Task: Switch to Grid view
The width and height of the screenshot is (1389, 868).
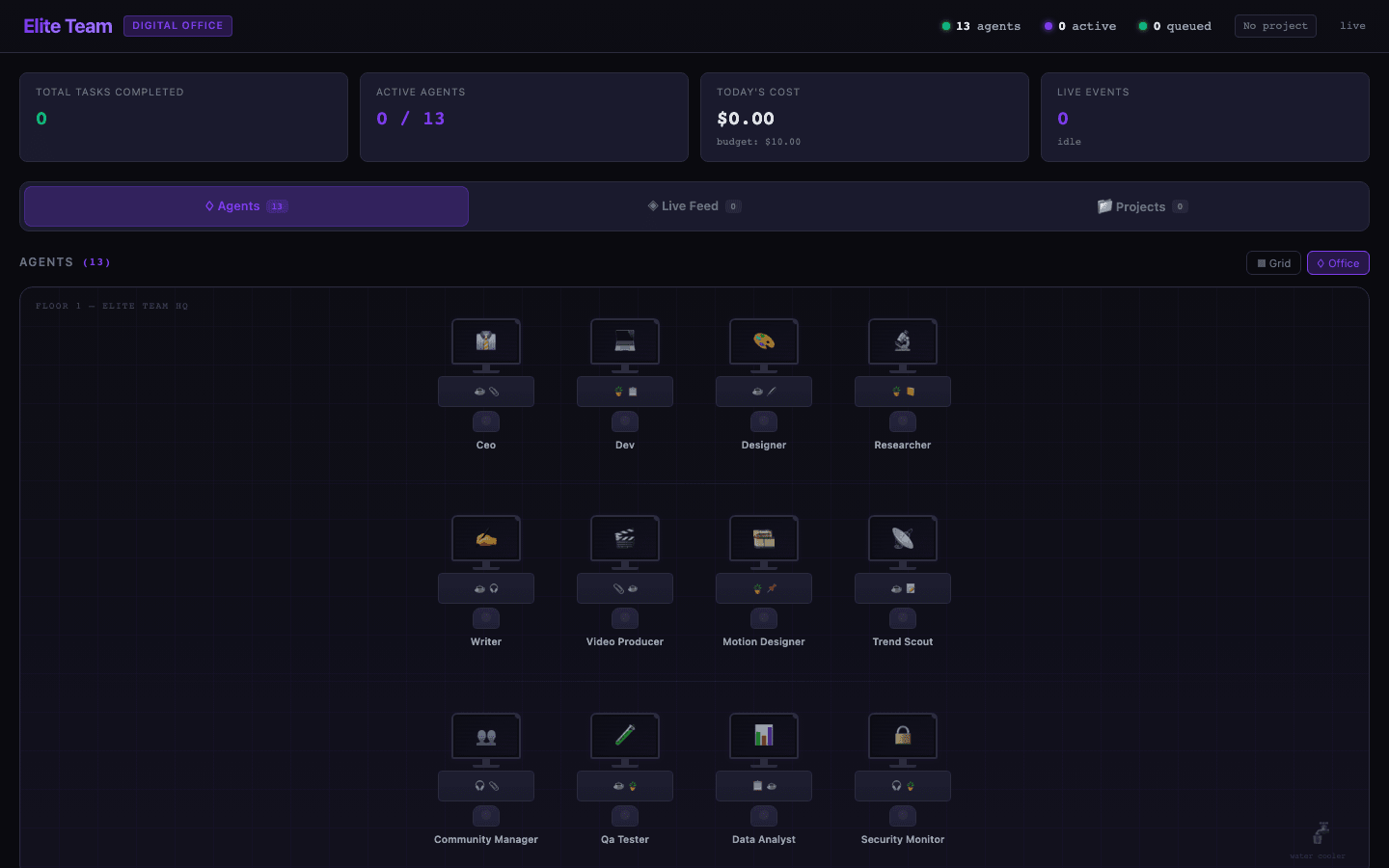Action: click(1273, 262)
